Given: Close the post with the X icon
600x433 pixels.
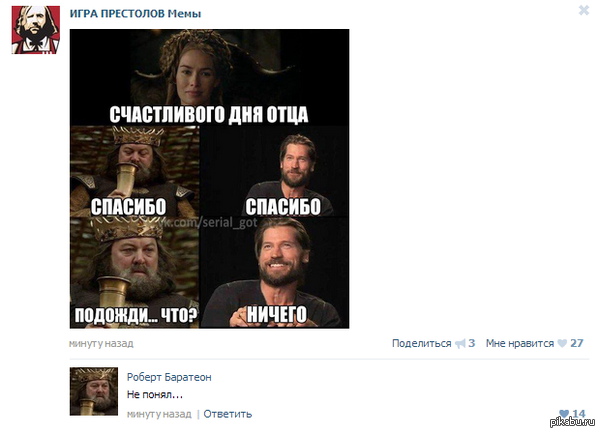Looking at the screenshot, I should click(584, 10).
